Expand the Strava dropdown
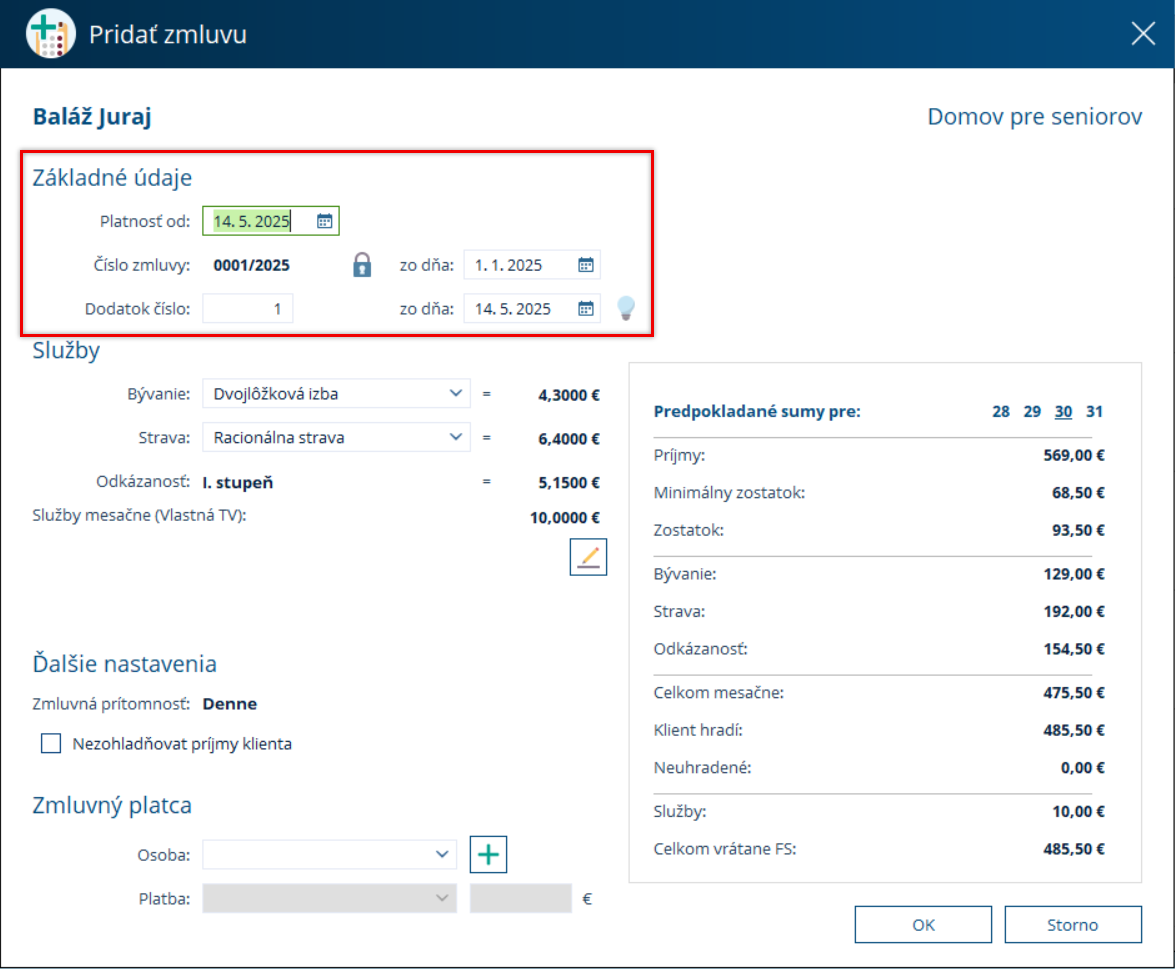Screen dimensions: 1175x969 (x=456, y=437)
